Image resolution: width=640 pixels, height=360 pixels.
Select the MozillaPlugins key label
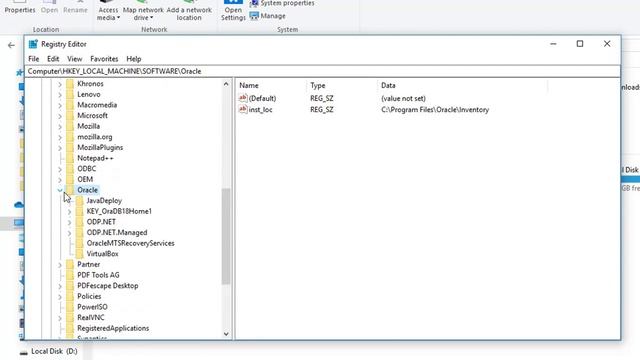100,147
